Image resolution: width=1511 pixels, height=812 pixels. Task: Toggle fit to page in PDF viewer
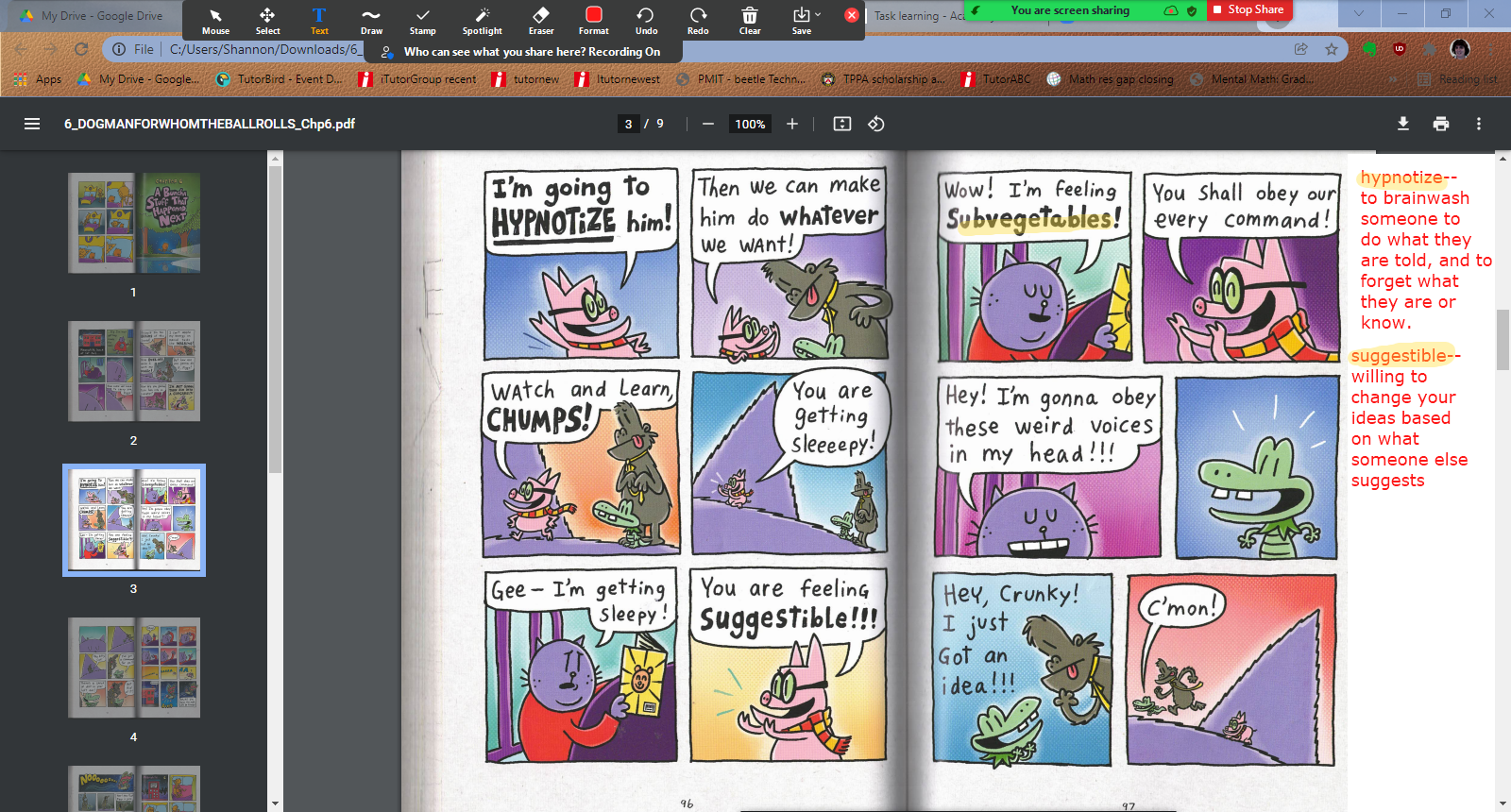(842, 124)
